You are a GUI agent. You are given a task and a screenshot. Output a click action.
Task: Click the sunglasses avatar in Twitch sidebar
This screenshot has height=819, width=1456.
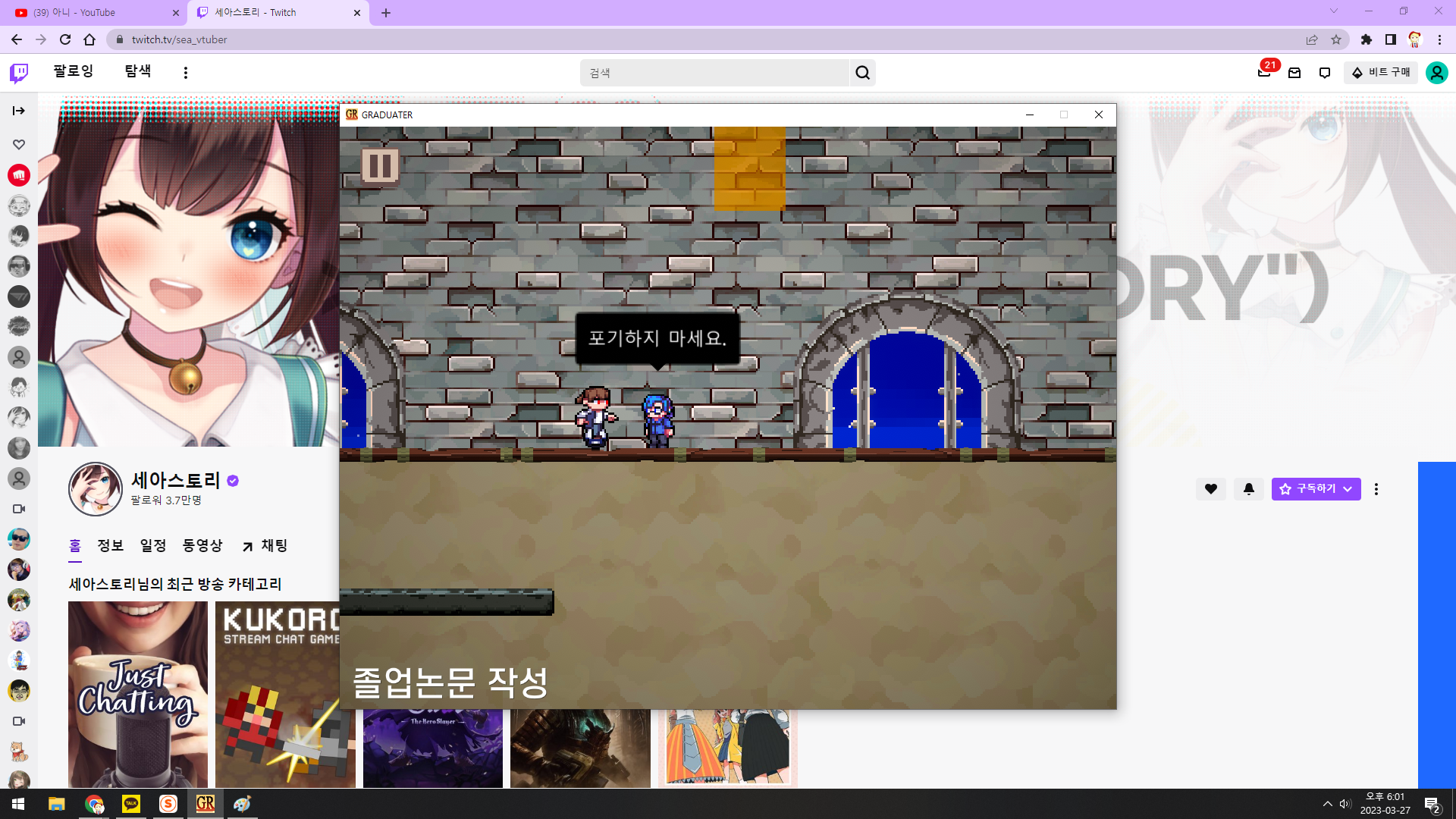click(19, 539)
